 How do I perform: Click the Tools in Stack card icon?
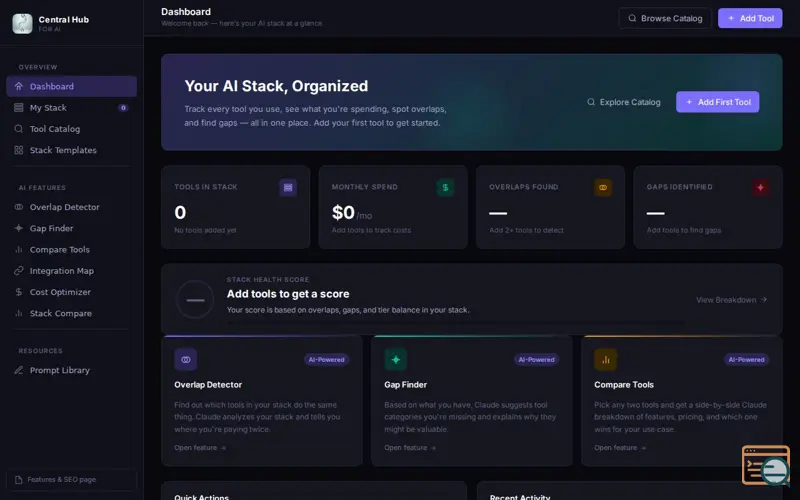288,187
